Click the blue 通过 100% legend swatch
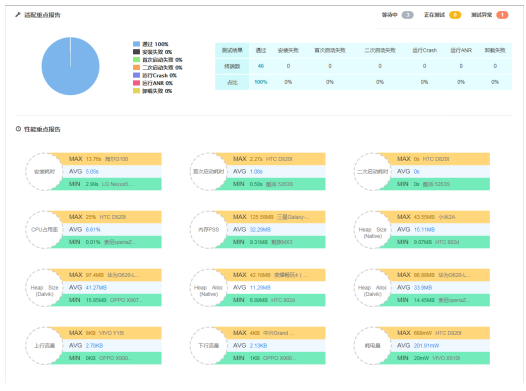The image size is (526, 391). click(x=136, y=44)
